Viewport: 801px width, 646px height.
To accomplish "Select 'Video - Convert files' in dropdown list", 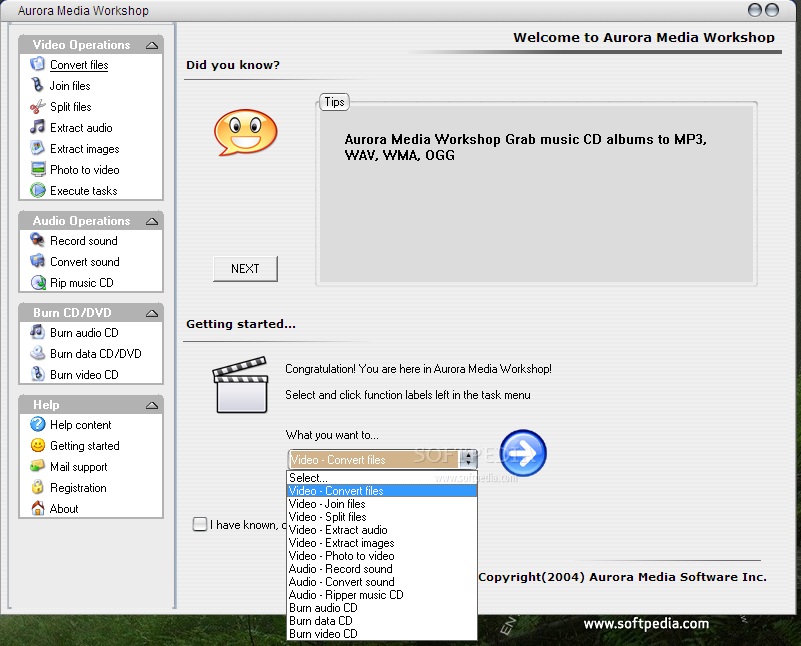I will coord(382,491).
